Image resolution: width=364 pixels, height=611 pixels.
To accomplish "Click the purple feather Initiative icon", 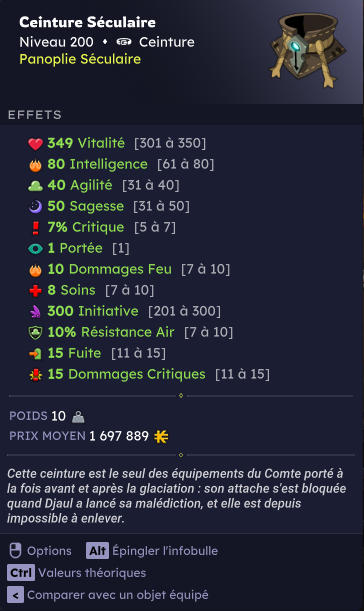I will coord(35,311).
